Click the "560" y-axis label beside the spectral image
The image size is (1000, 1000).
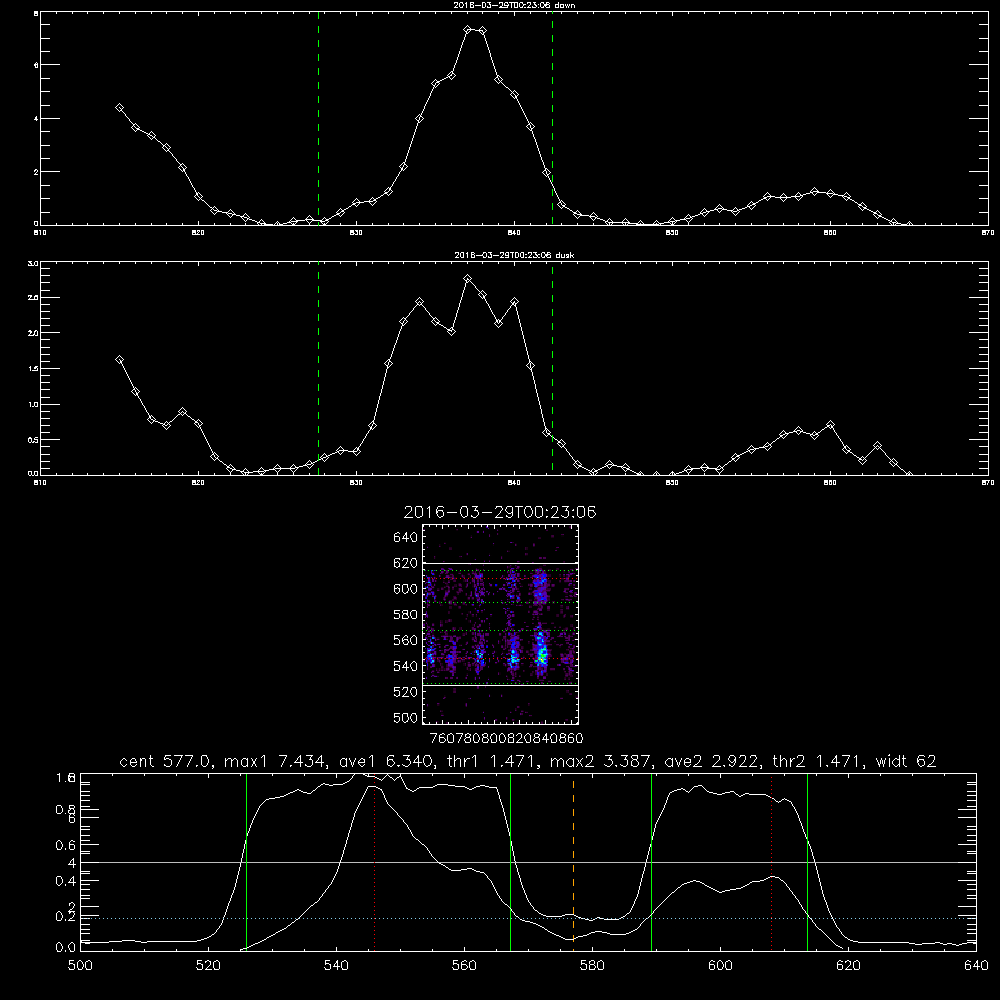point(406,640)
